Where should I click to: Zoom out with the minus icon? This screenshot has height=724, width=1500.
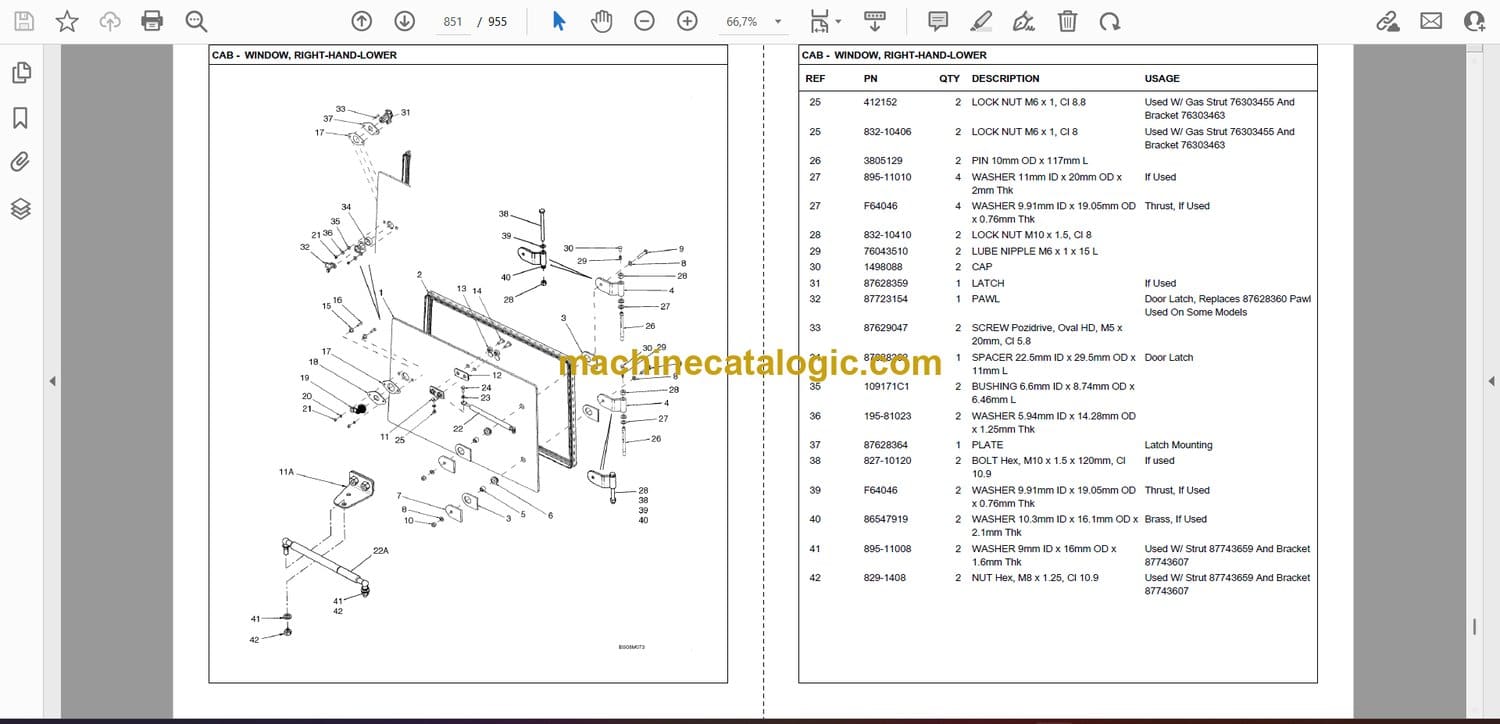coord(645,21)
